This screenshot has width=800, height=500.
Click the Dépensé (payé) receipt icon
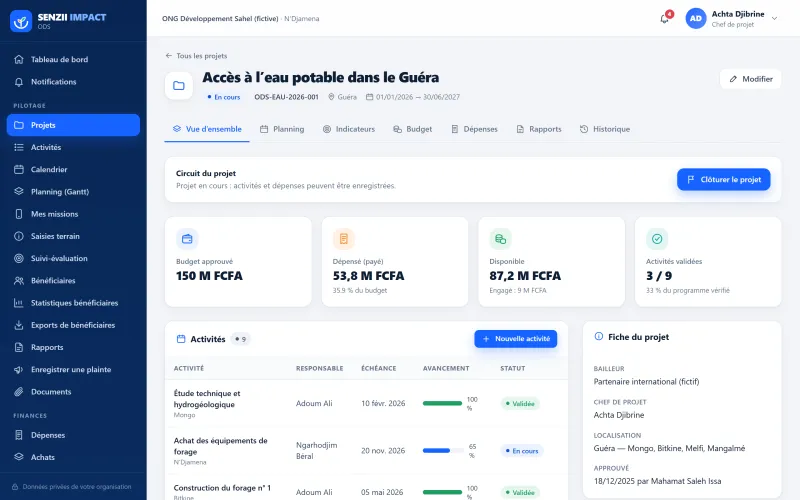344,239
